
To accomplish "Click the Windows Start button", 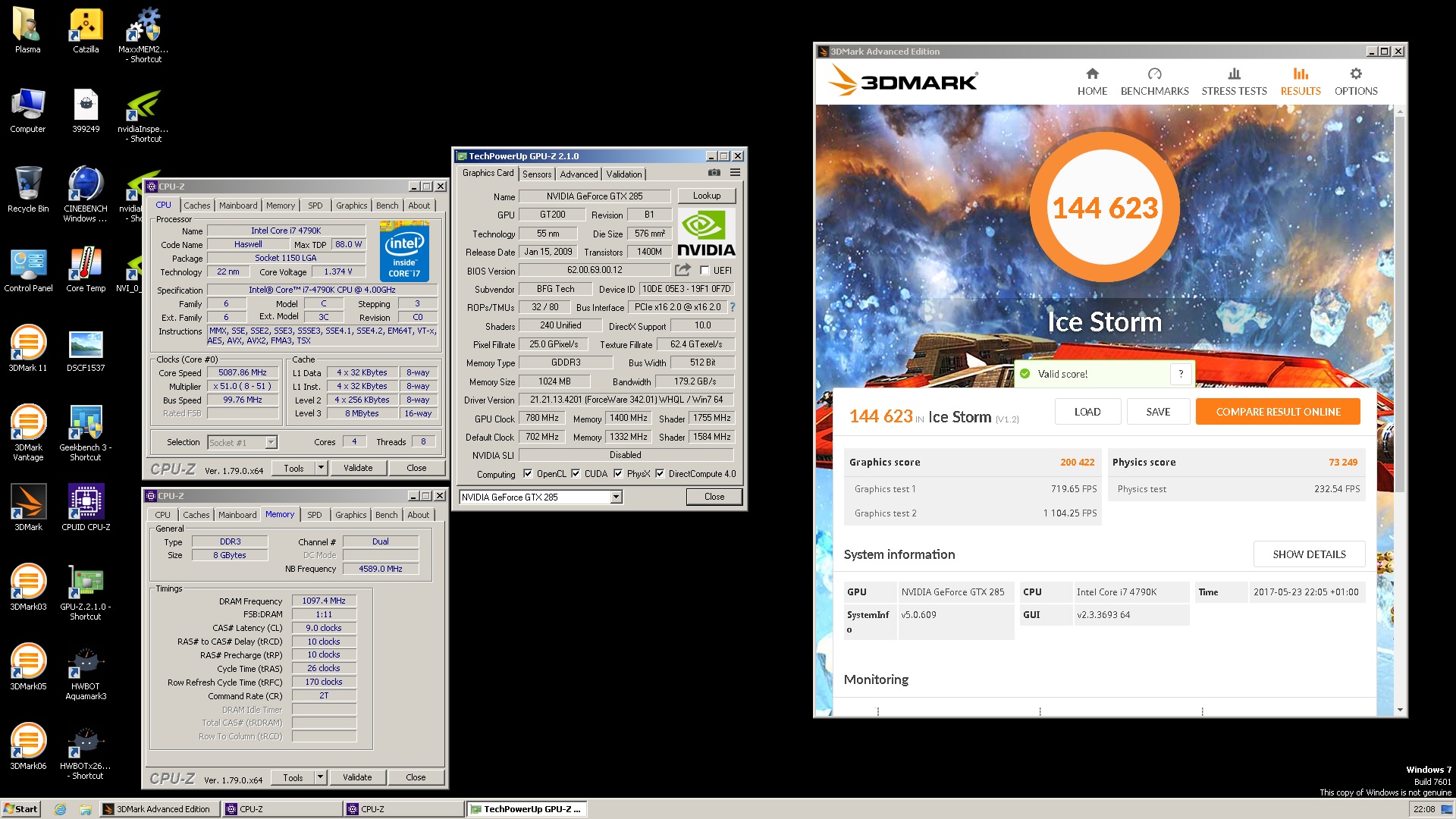I will click(20, 809).
